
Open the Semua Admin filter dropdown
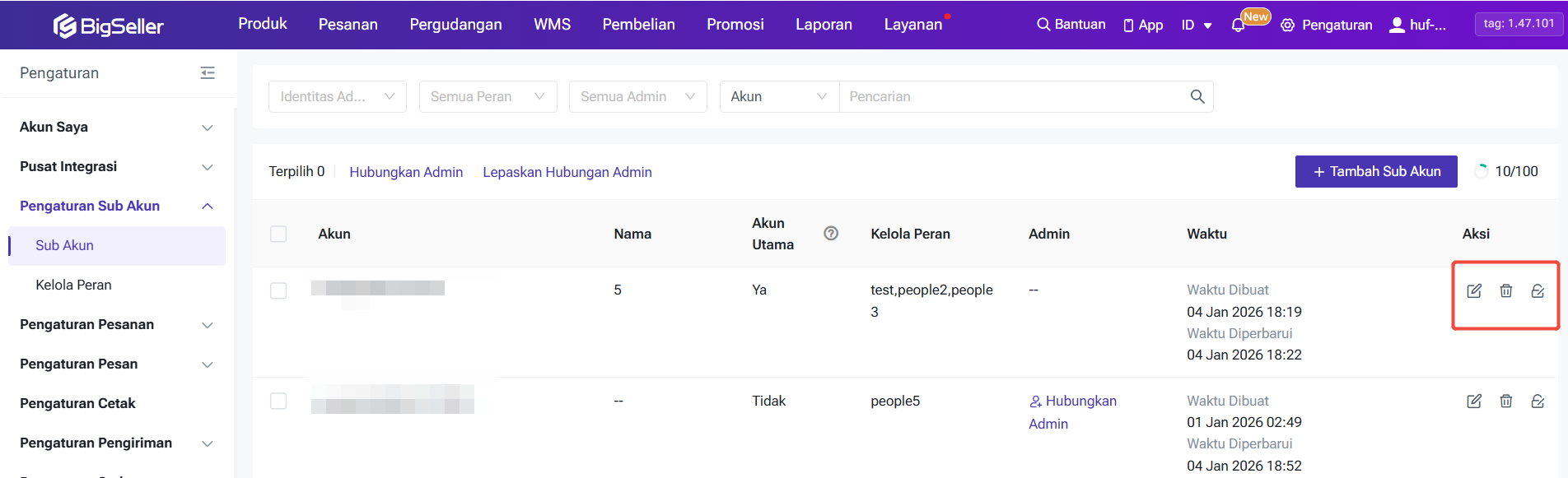(637, 96)
